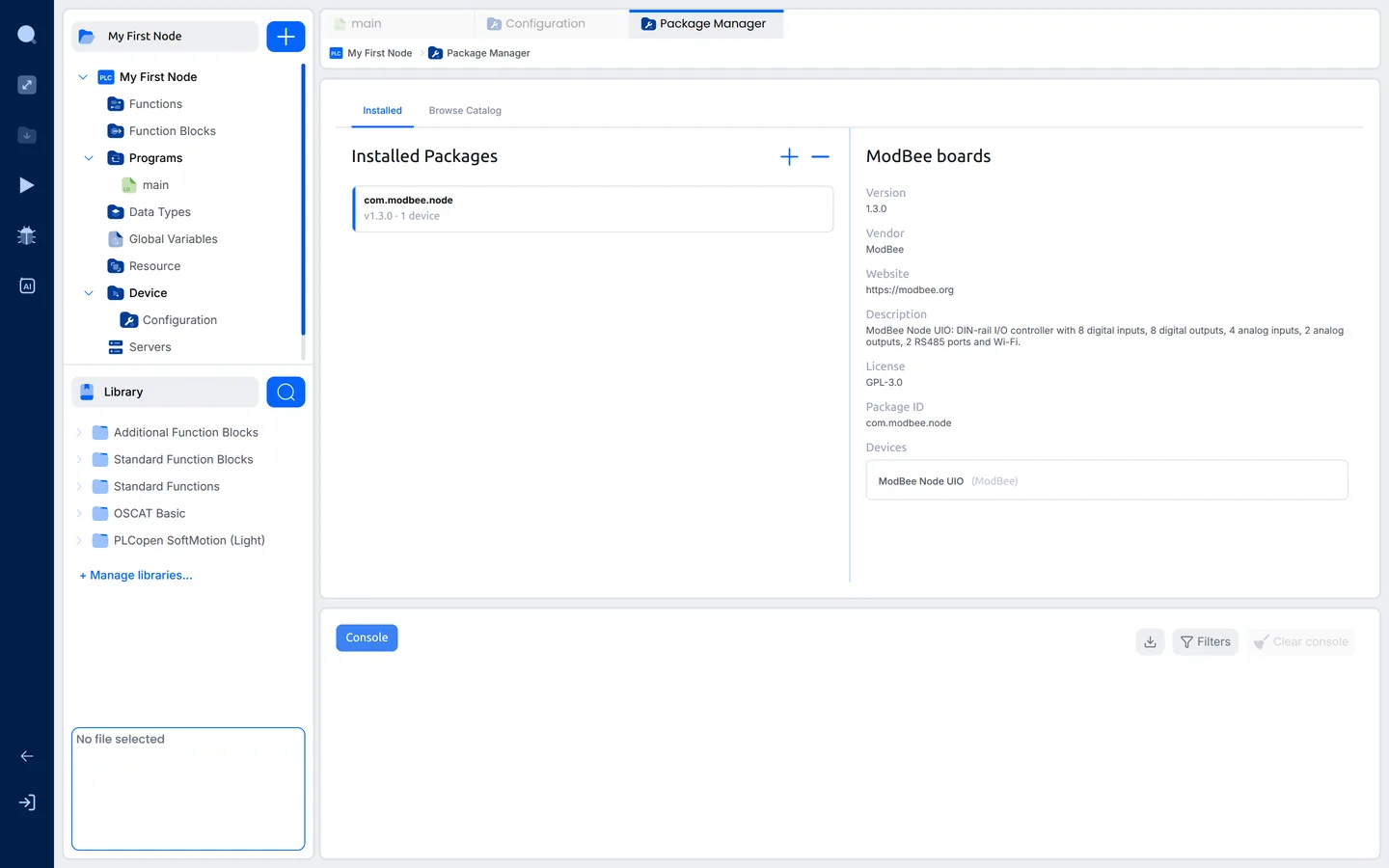The width and height of the screenshot is (1389, 868).
Task: Click the expand-arrows icon in the left sidebar
Action: (27, 85)
